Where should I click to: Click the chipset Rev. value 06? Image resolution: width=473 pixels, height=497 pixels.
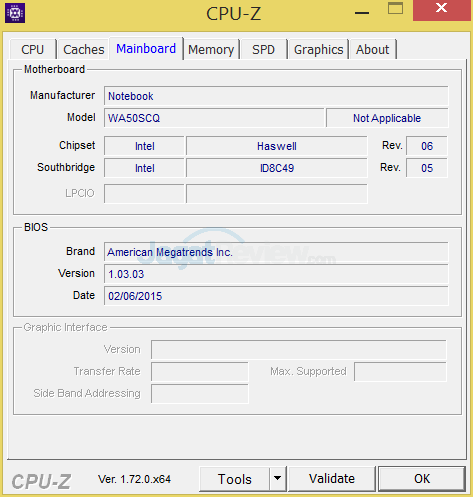(427, 146)
